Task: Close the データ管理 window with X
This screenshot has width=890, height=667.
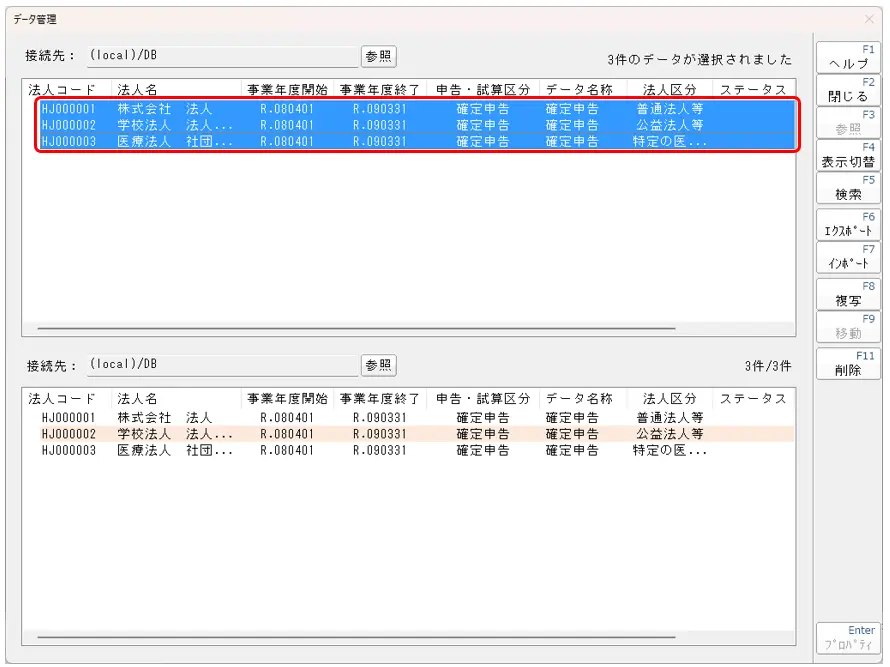Action: click(869, 19)
